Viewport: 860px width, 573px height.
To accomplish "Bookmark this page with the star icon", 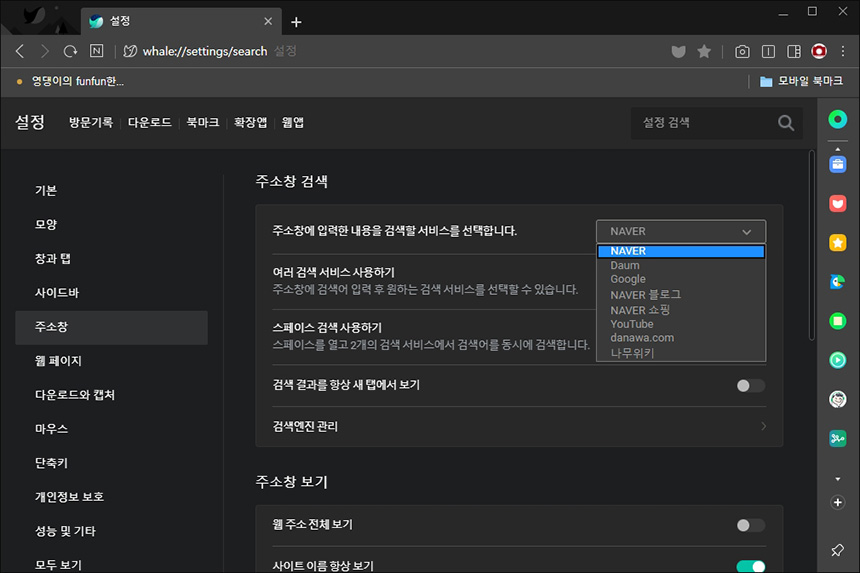I will pos(704,52).
